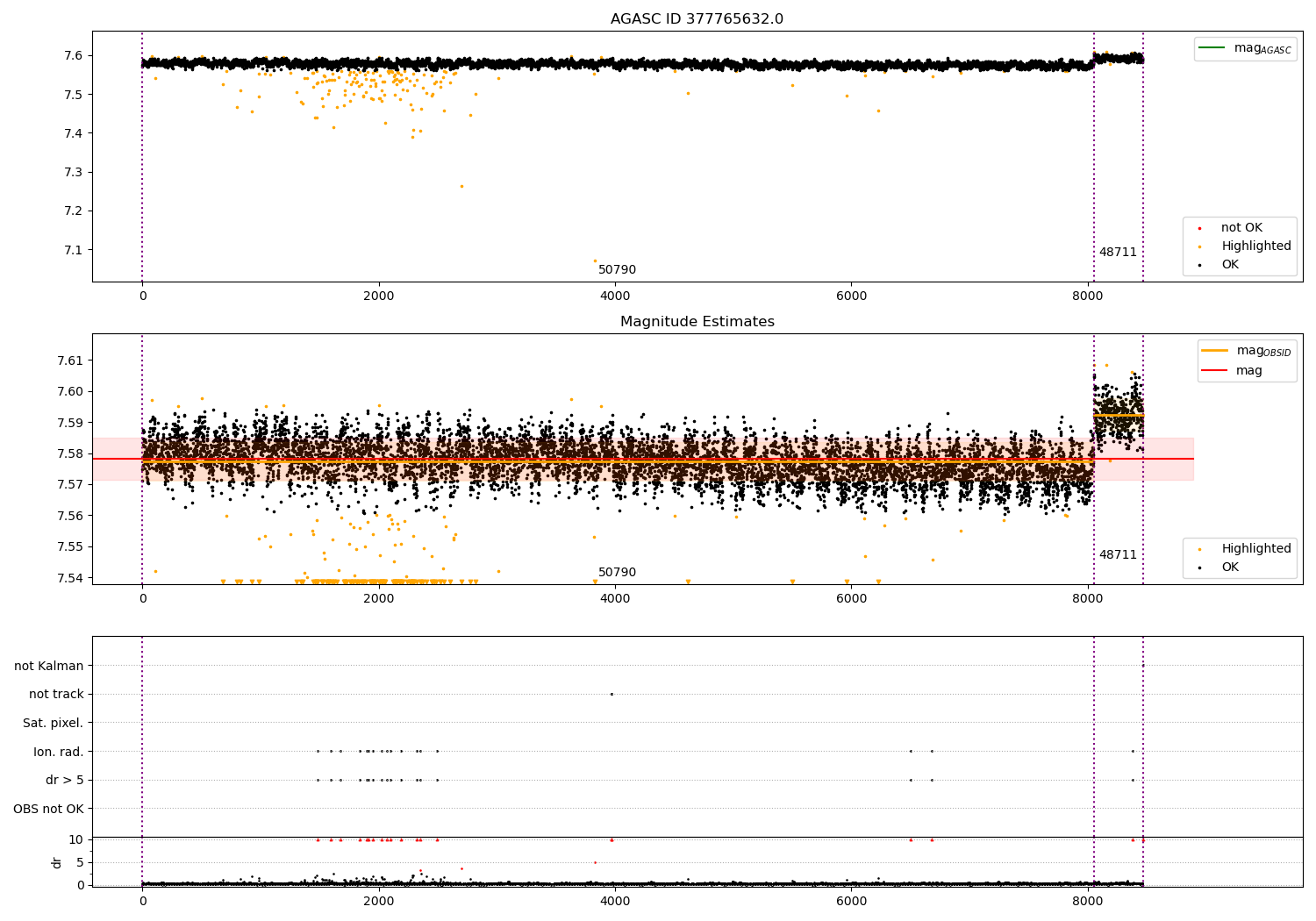The height and width of the screenshot is (921, 1316).
Task: Click the '7.54' y-tick in middle plot
Action: click(x=71, y=578)
